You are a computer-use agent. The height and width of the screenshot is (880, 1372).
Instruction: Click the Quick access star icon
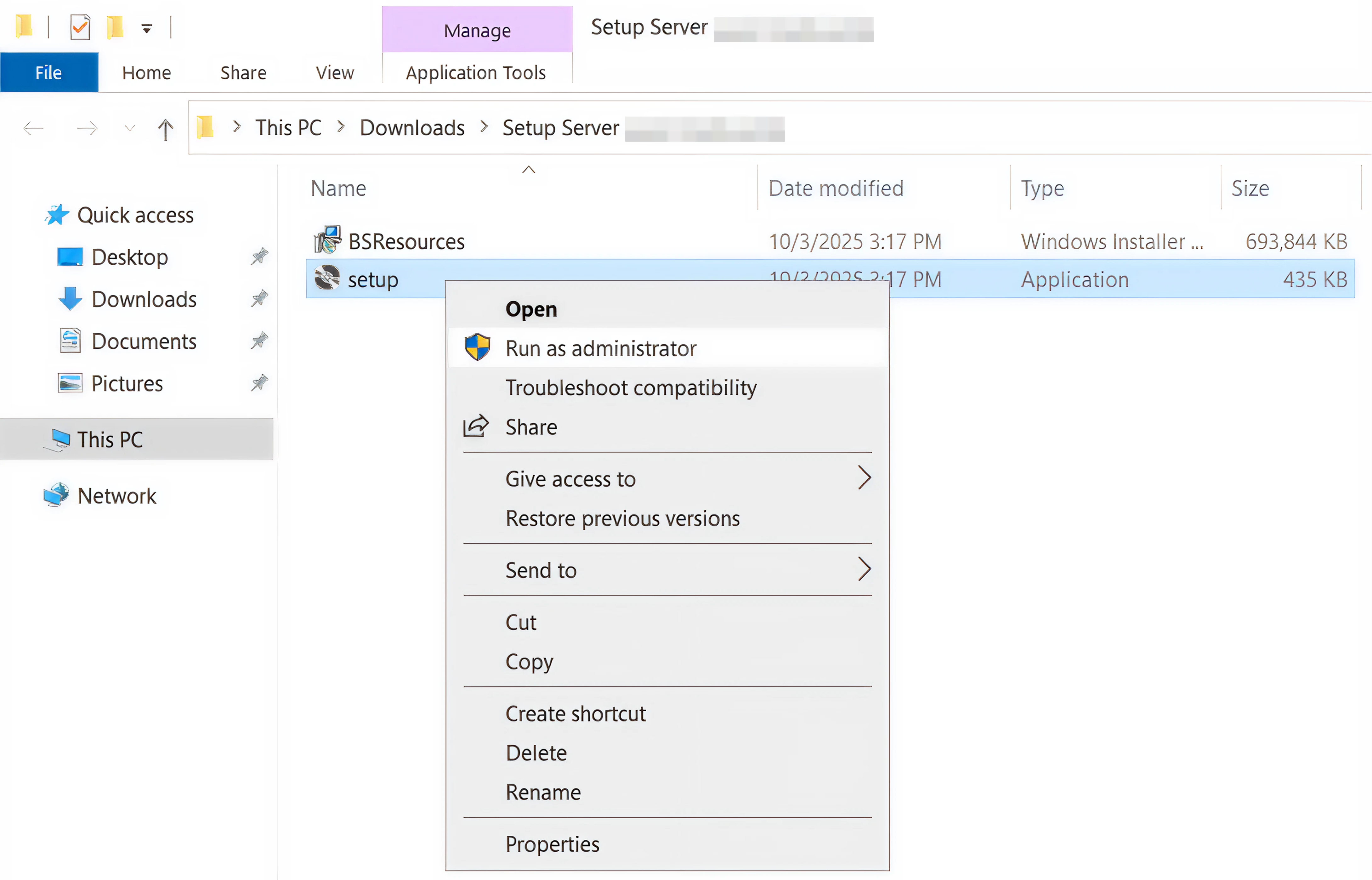pyautogui.click(x=57, y=215)
